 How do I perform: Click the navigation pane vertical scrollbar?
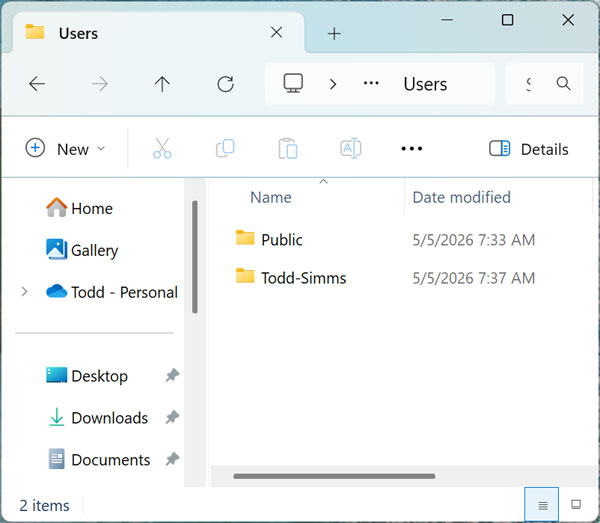(x=195, y=257)
